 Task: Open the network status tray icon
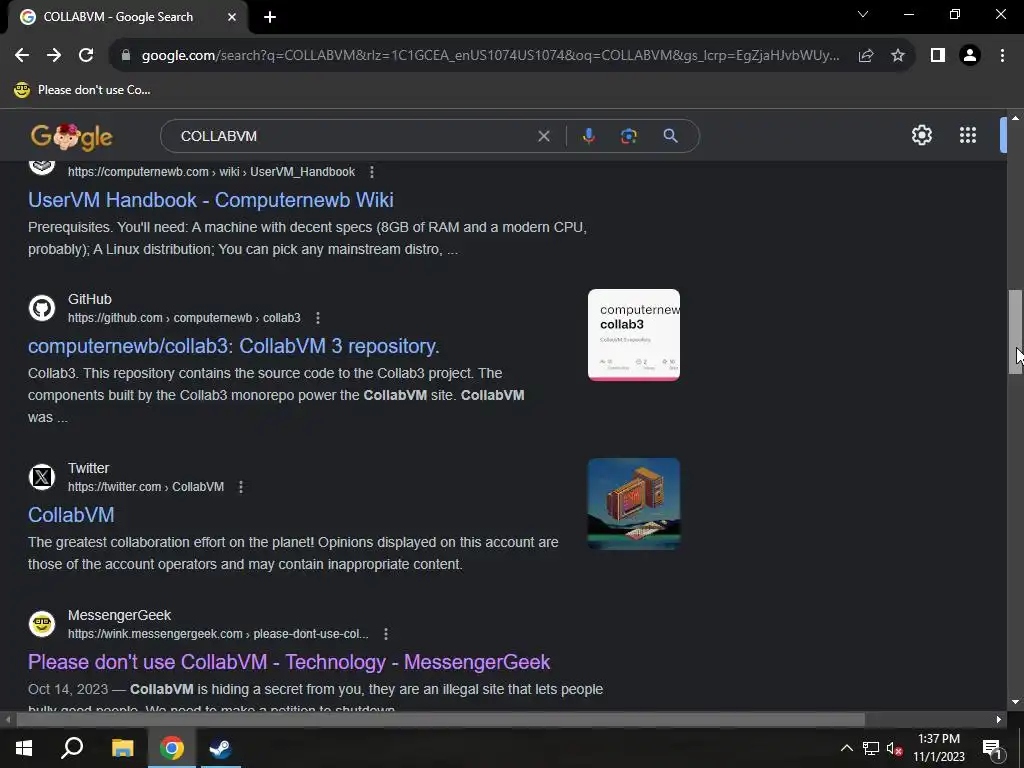click(871, 748)
